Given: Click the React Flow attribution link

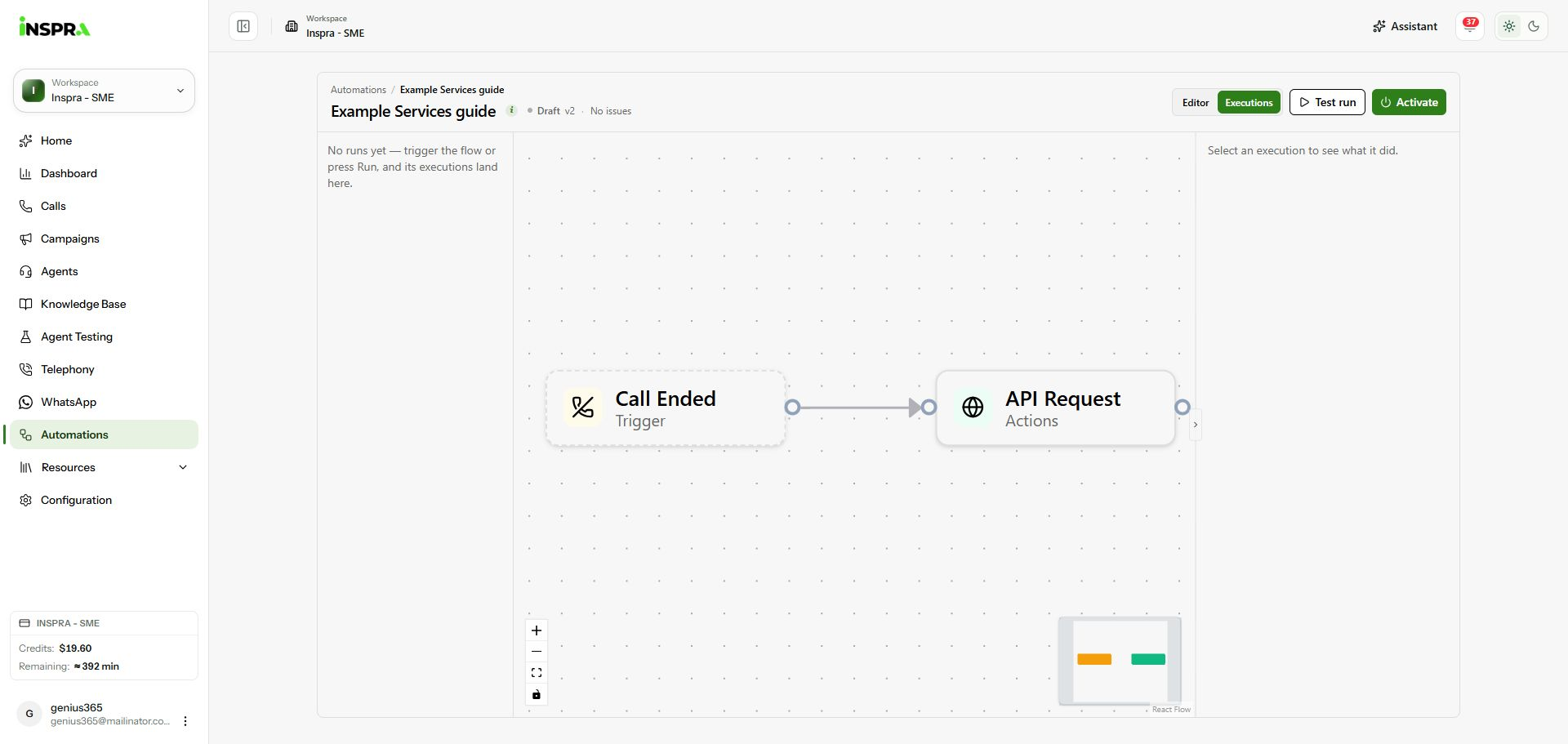Looking at the screenshot, I should tap(1171, 710).
